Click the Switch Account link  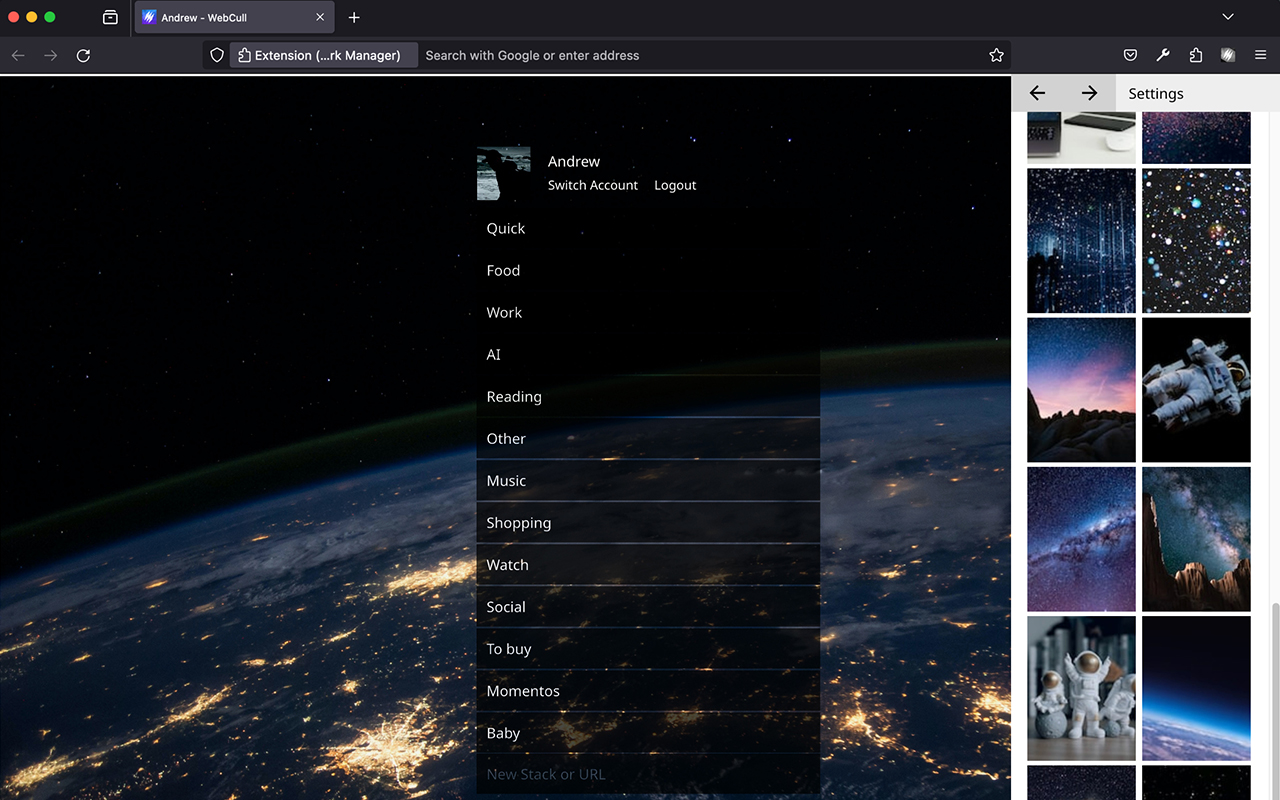592,185
